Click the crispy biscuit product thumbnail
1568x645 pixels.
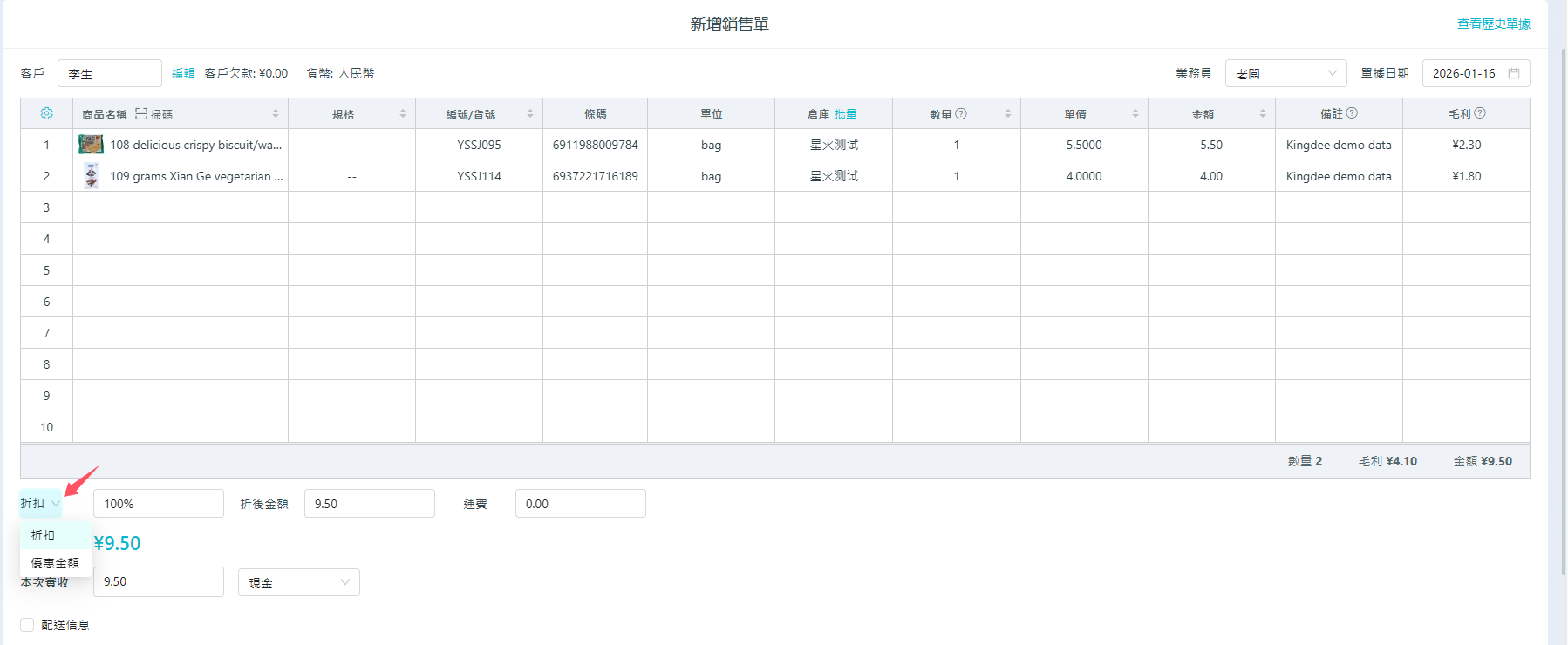91,145
